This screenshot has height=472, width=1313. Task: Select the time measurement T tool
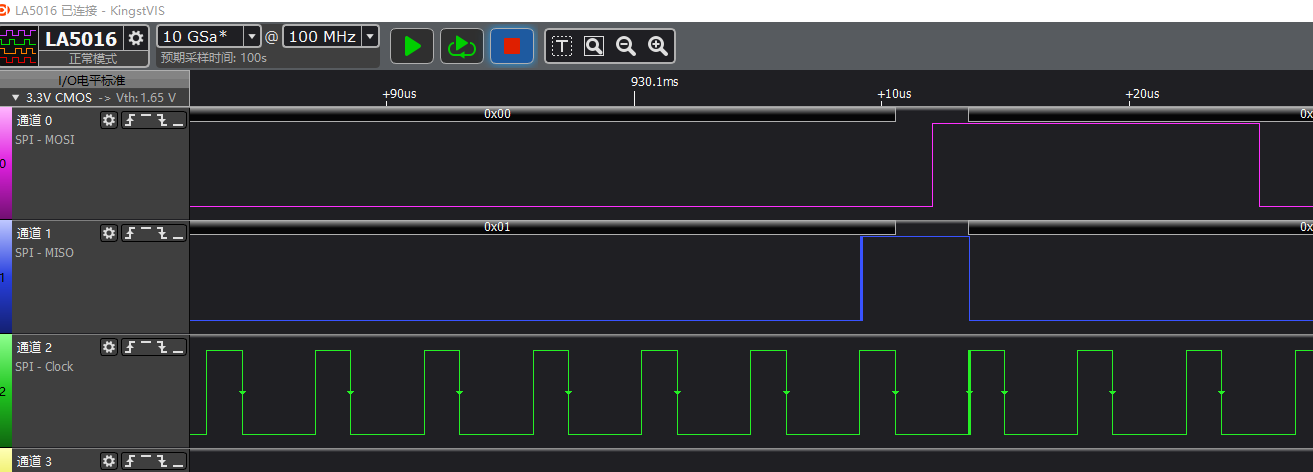click(562, 46)
